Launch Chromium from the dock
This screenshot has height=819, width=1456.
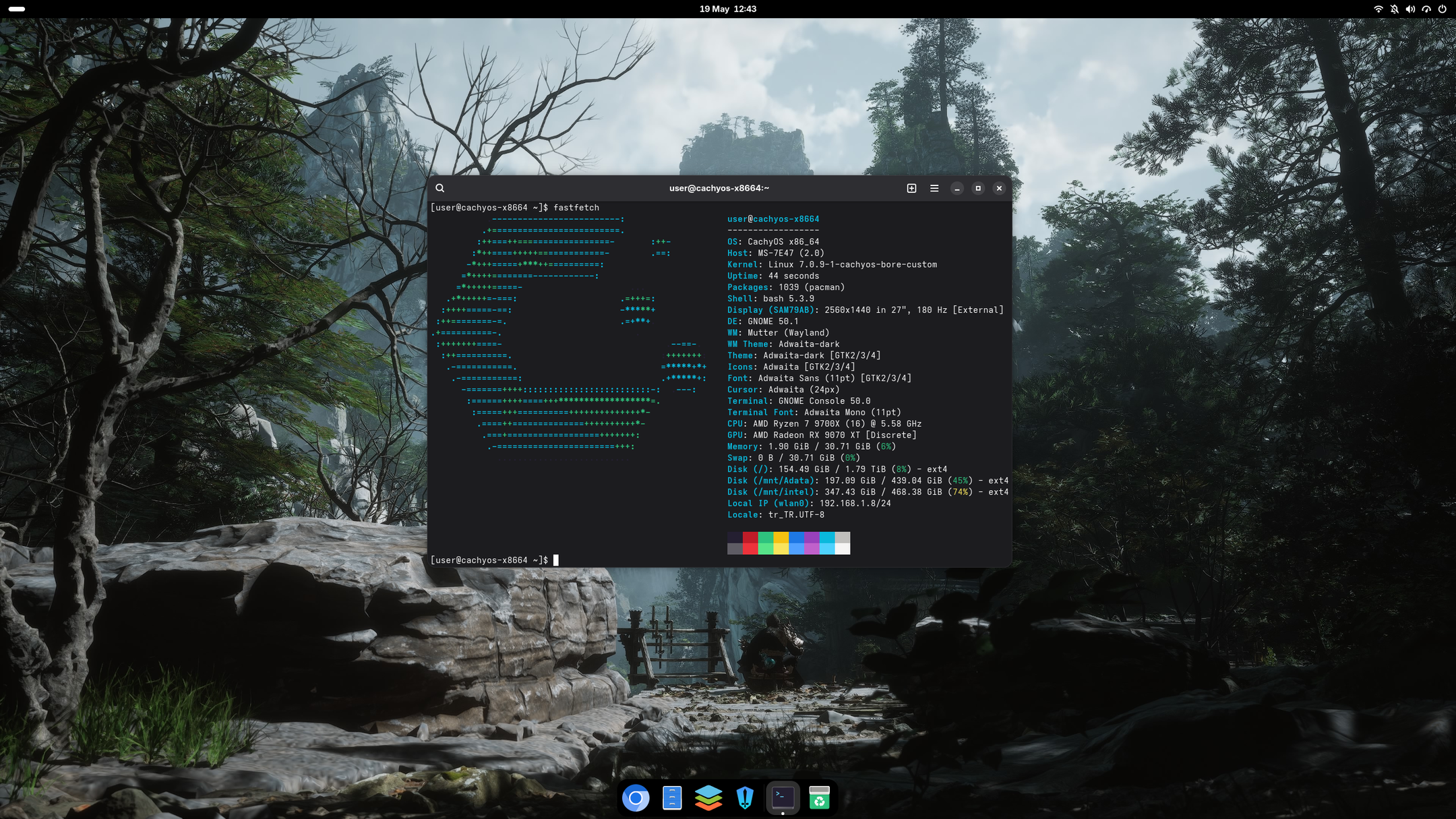636,798
